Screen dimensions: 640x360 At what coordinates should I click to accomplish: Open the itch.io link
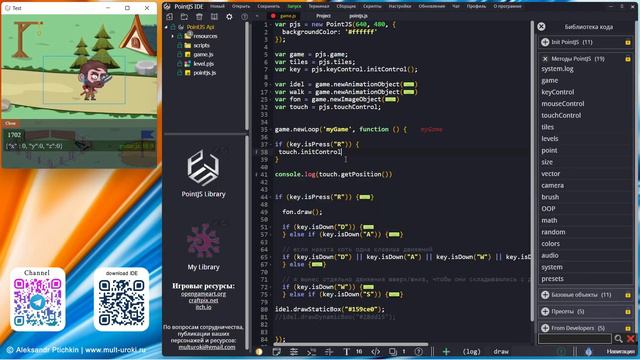click(203, 307)
